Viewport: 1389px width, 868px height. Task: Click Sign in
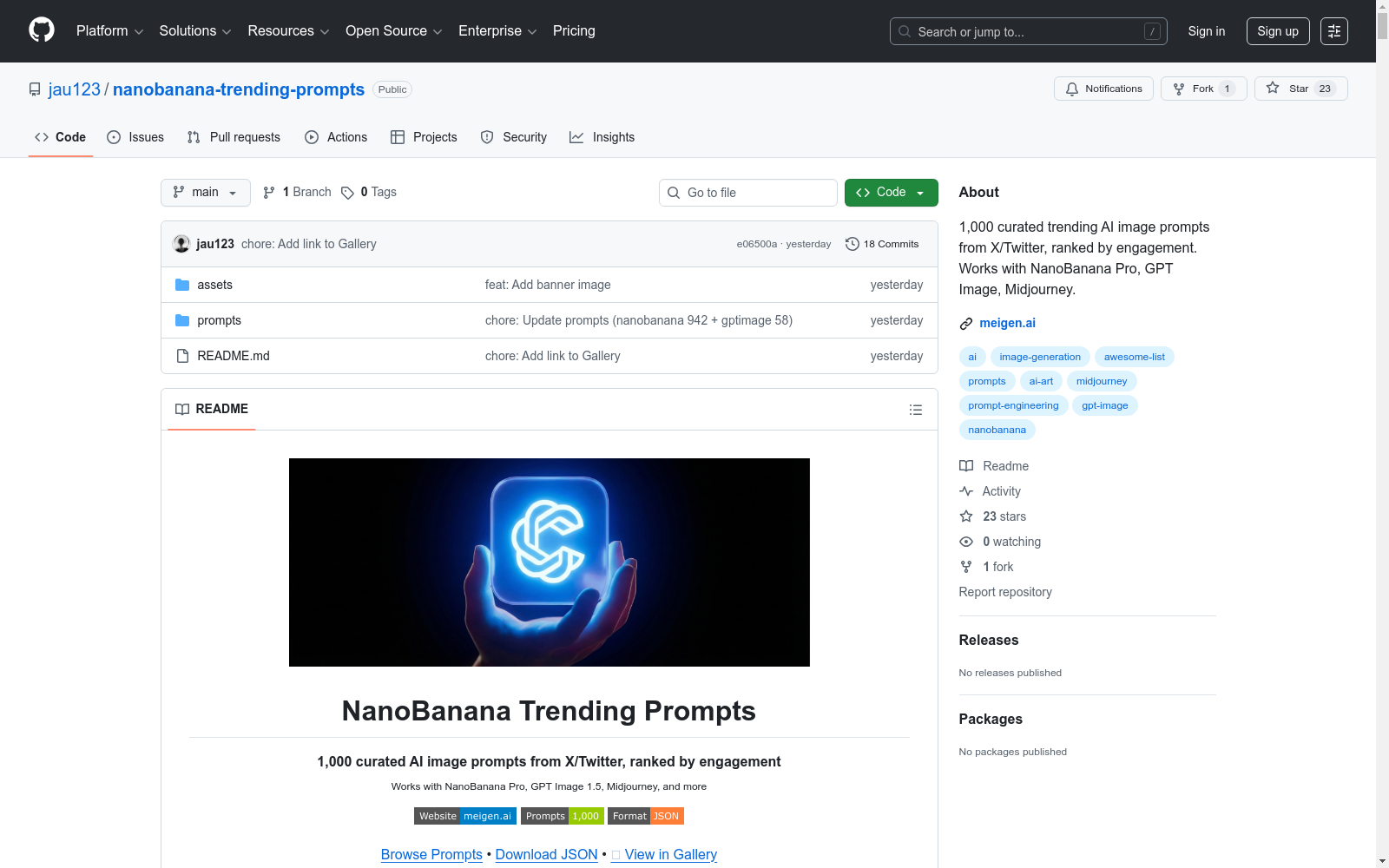coord(1207,31)
